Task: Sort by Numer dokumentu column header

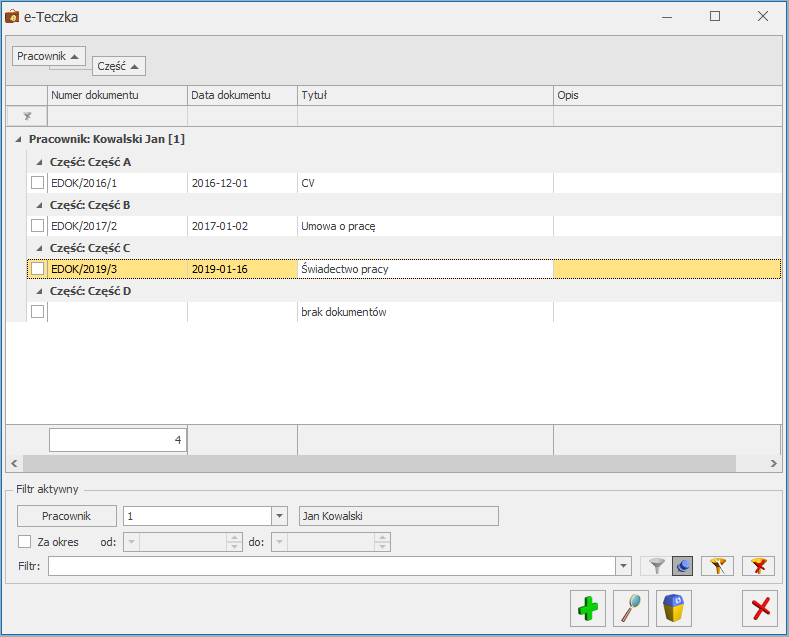Action: [117, 95]
